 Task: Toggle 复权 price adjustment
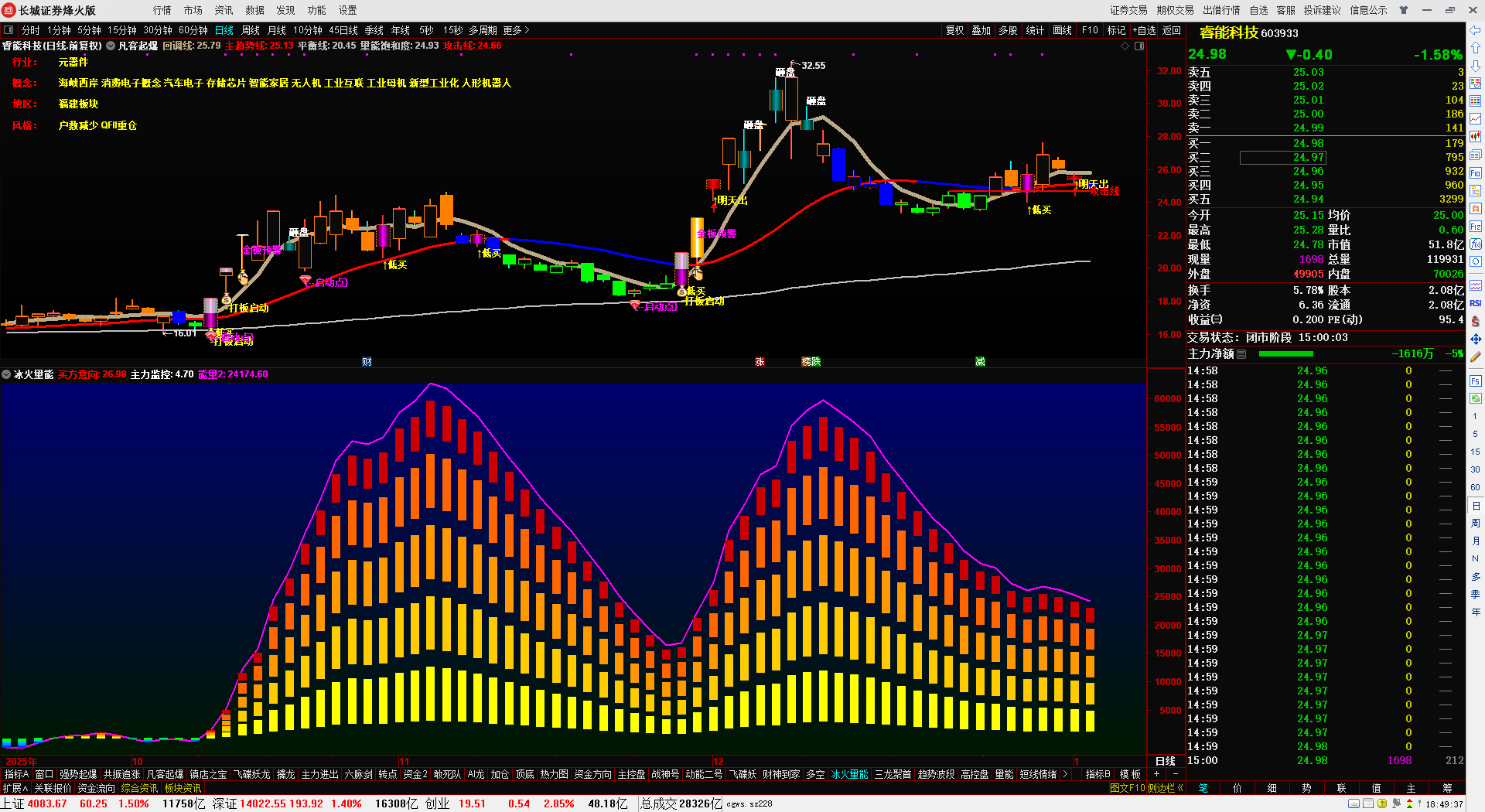click(955, 30)
